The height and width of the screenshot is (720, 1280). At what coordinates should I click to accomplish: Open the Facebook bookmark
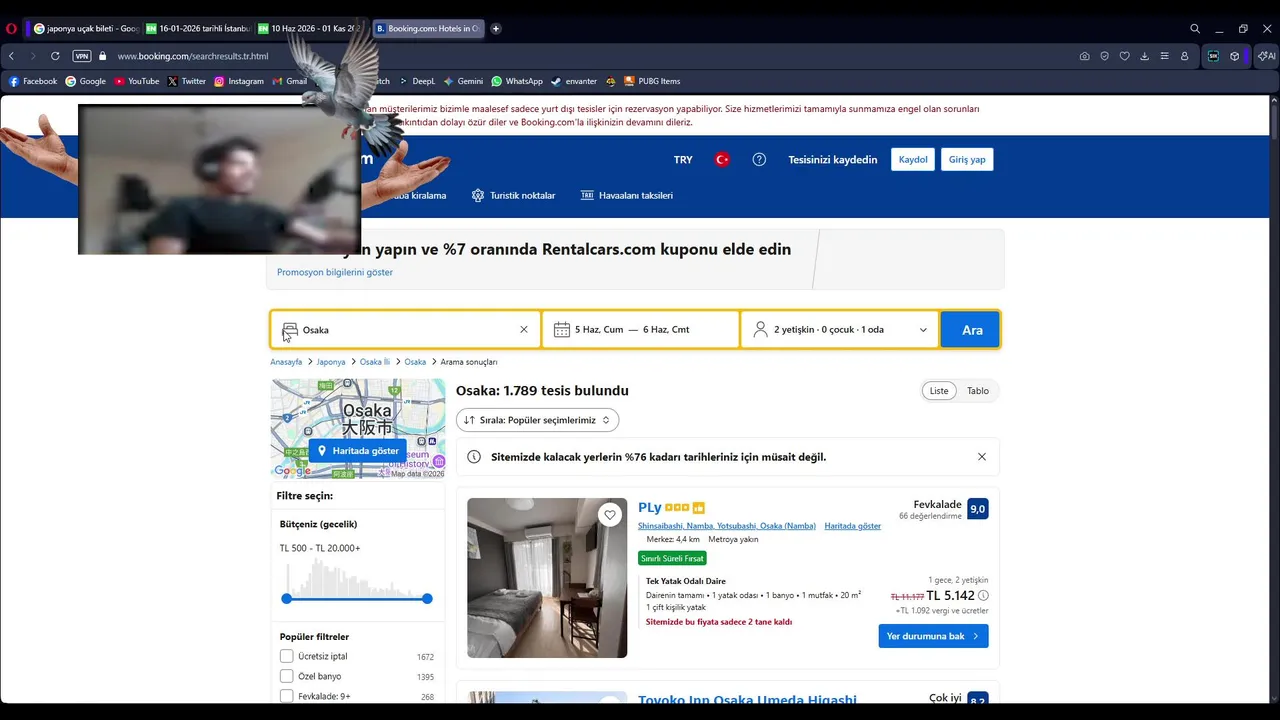coord(33,81)
